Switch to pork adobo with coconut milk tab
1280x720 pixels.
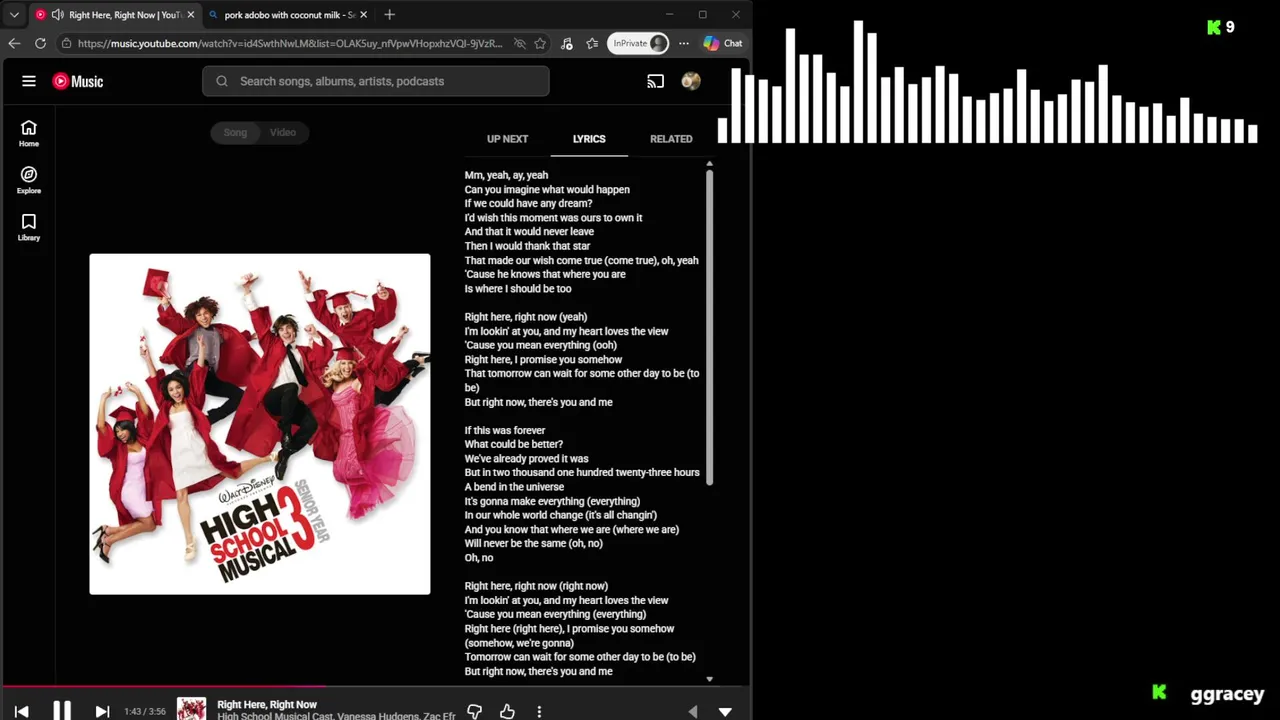pos(286,15)
